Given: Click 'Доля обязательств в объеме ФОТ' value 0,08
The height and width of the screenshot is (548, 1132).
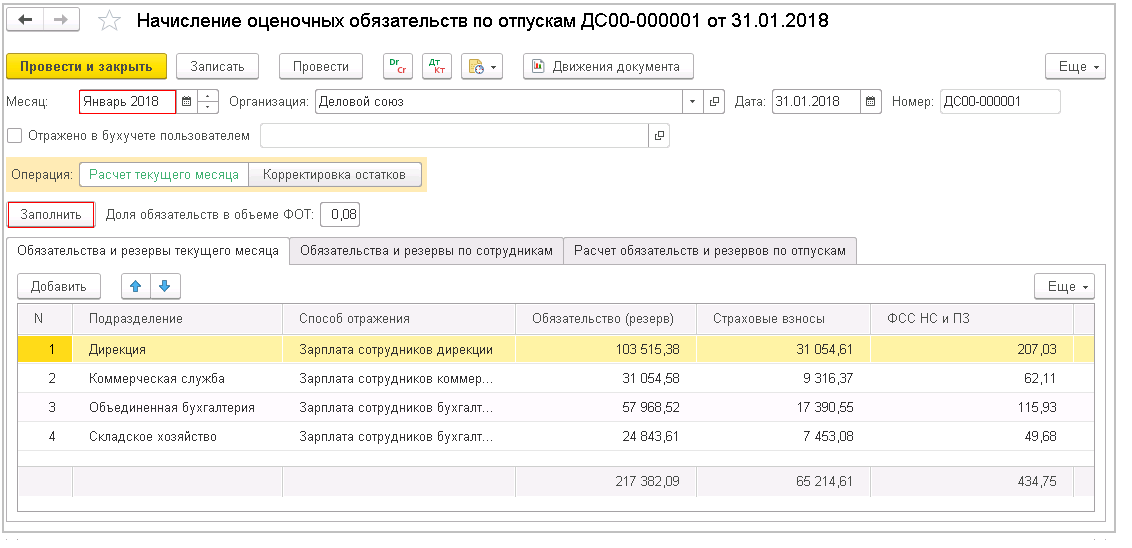Looking at the screenshot, I should tap(340, 214).
